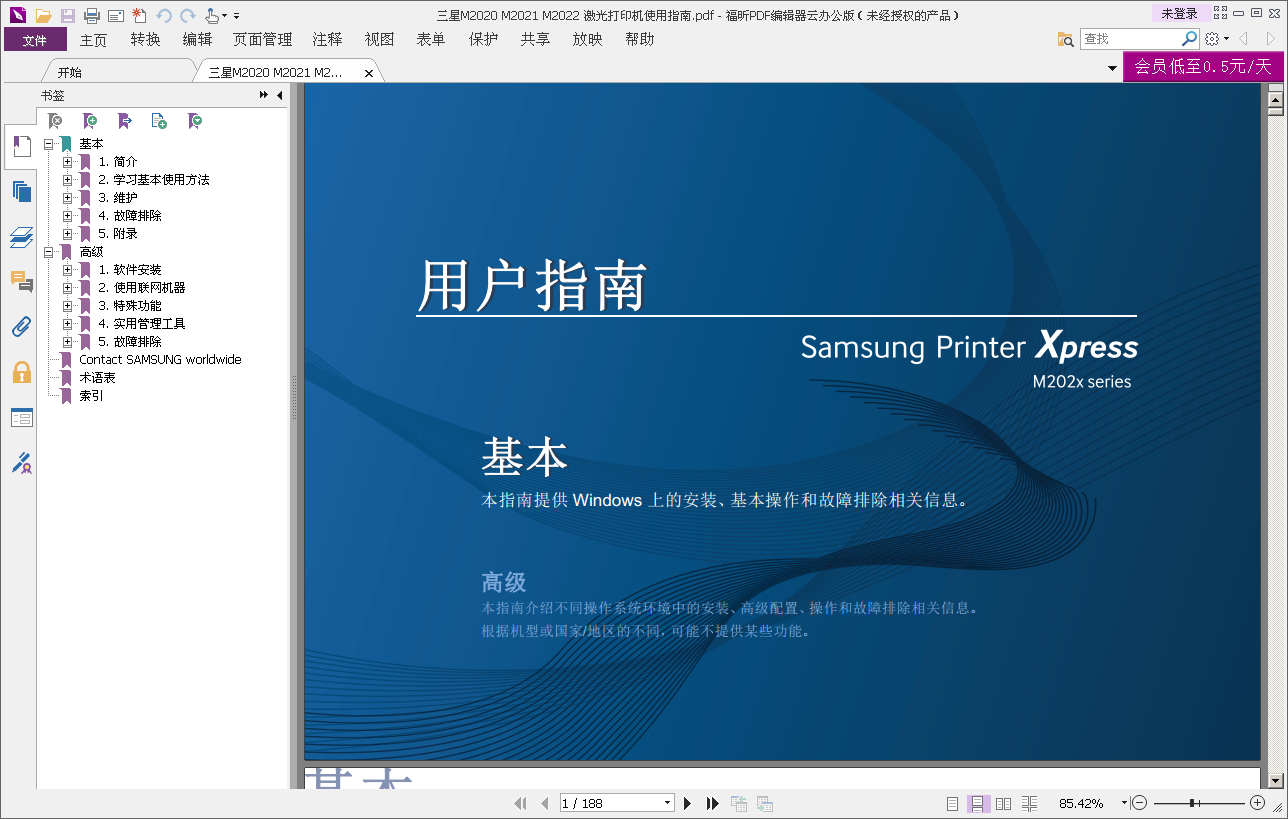Click the blue page with plus bookmark icon
Viewport: 1288px width, 819px height.
[x=159, y=121]
